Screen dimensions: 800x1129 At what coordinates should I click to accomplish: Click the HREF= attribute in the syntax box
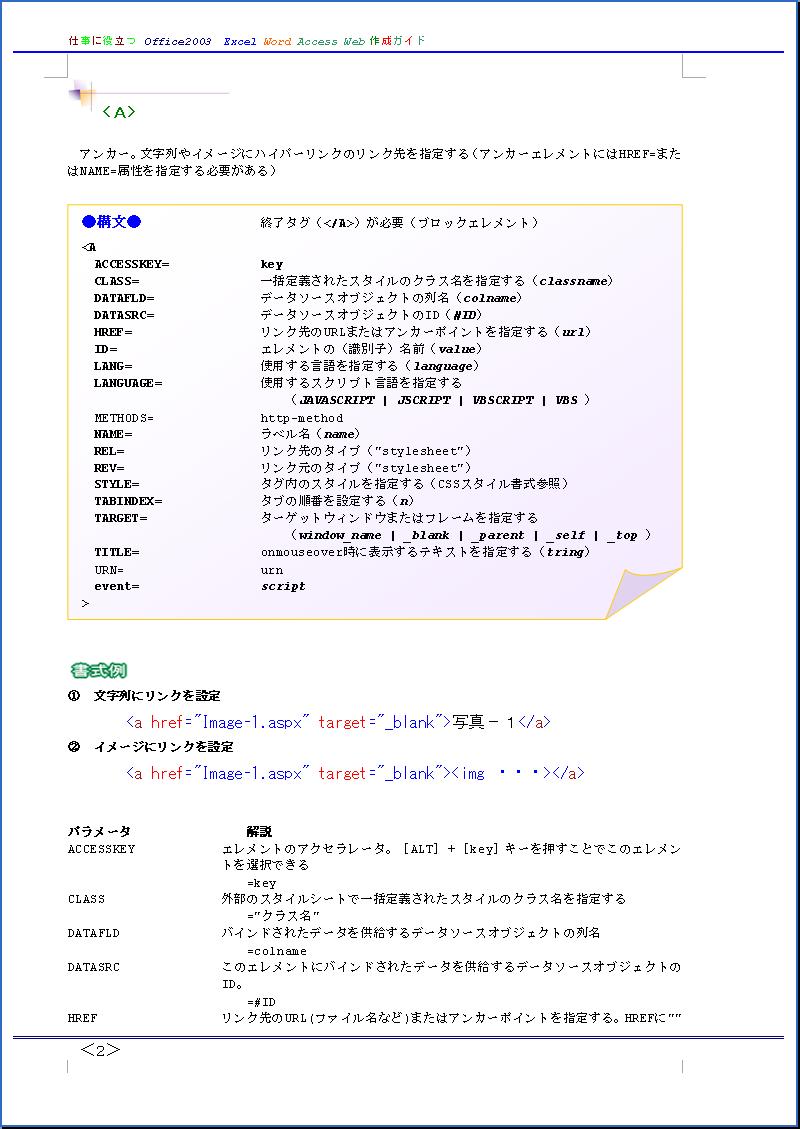113,332
